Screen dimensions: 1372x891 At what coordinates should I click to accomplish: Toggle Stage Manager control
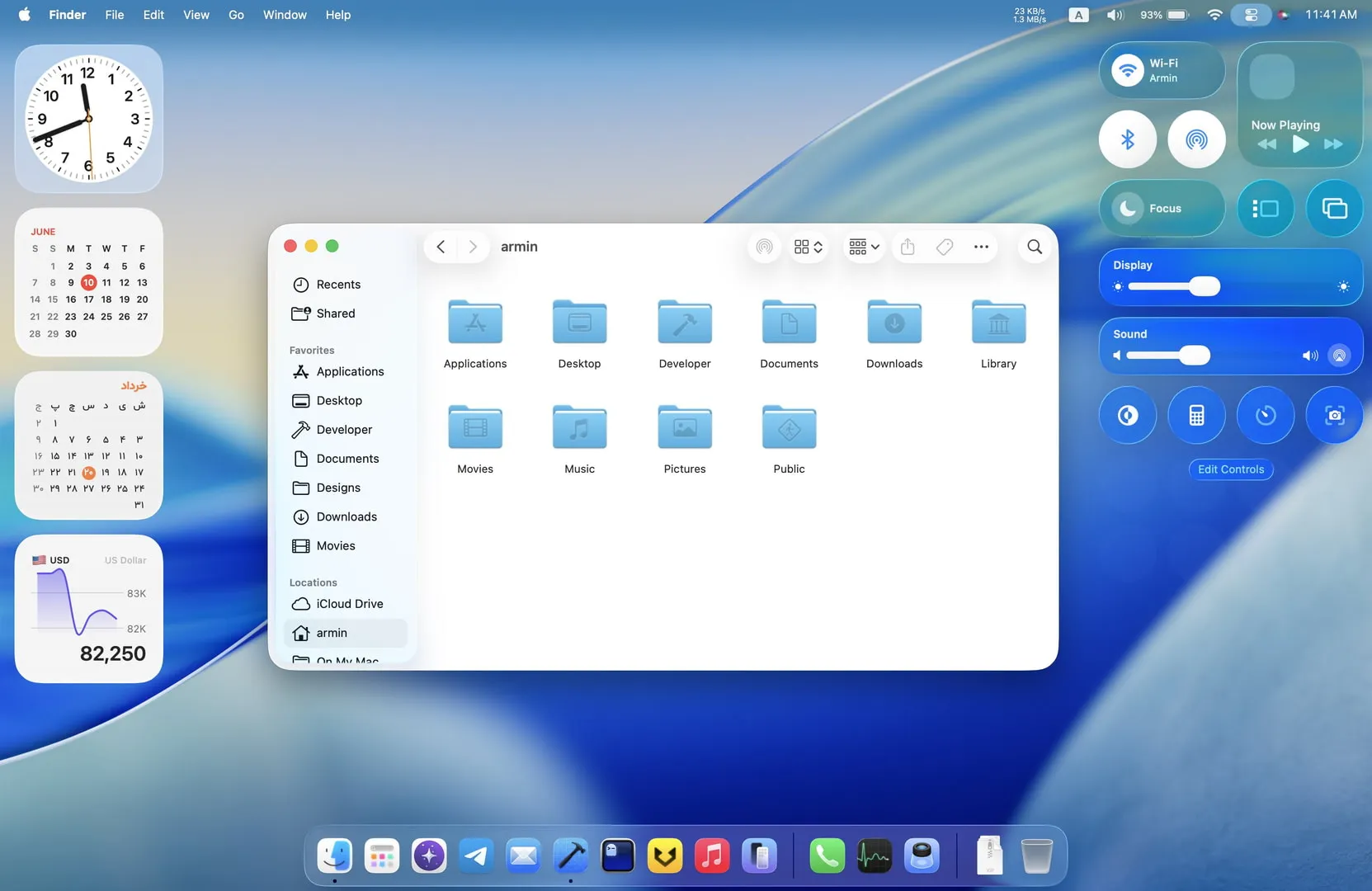pyautogui.click(x=1266, y=209)
